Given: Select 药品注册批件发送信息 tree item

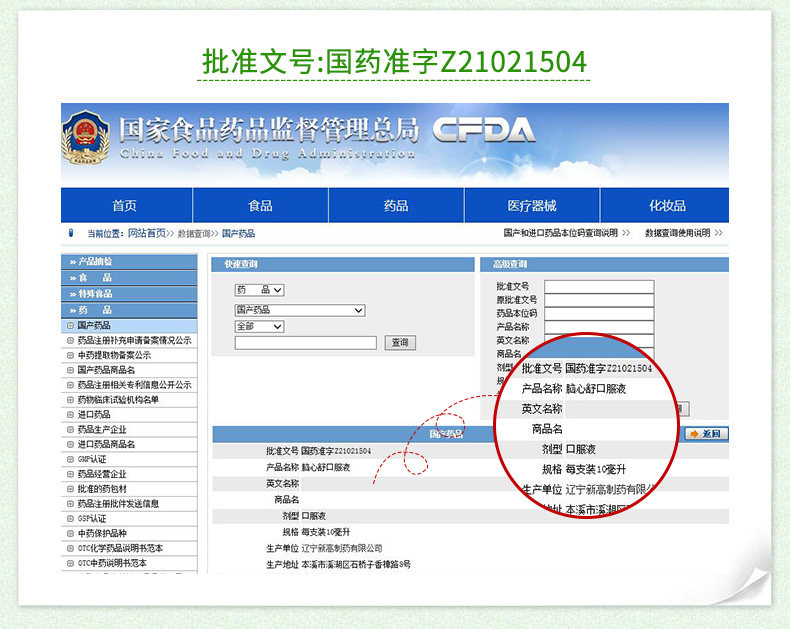Looking at the screenshot, I should [118, 504].
